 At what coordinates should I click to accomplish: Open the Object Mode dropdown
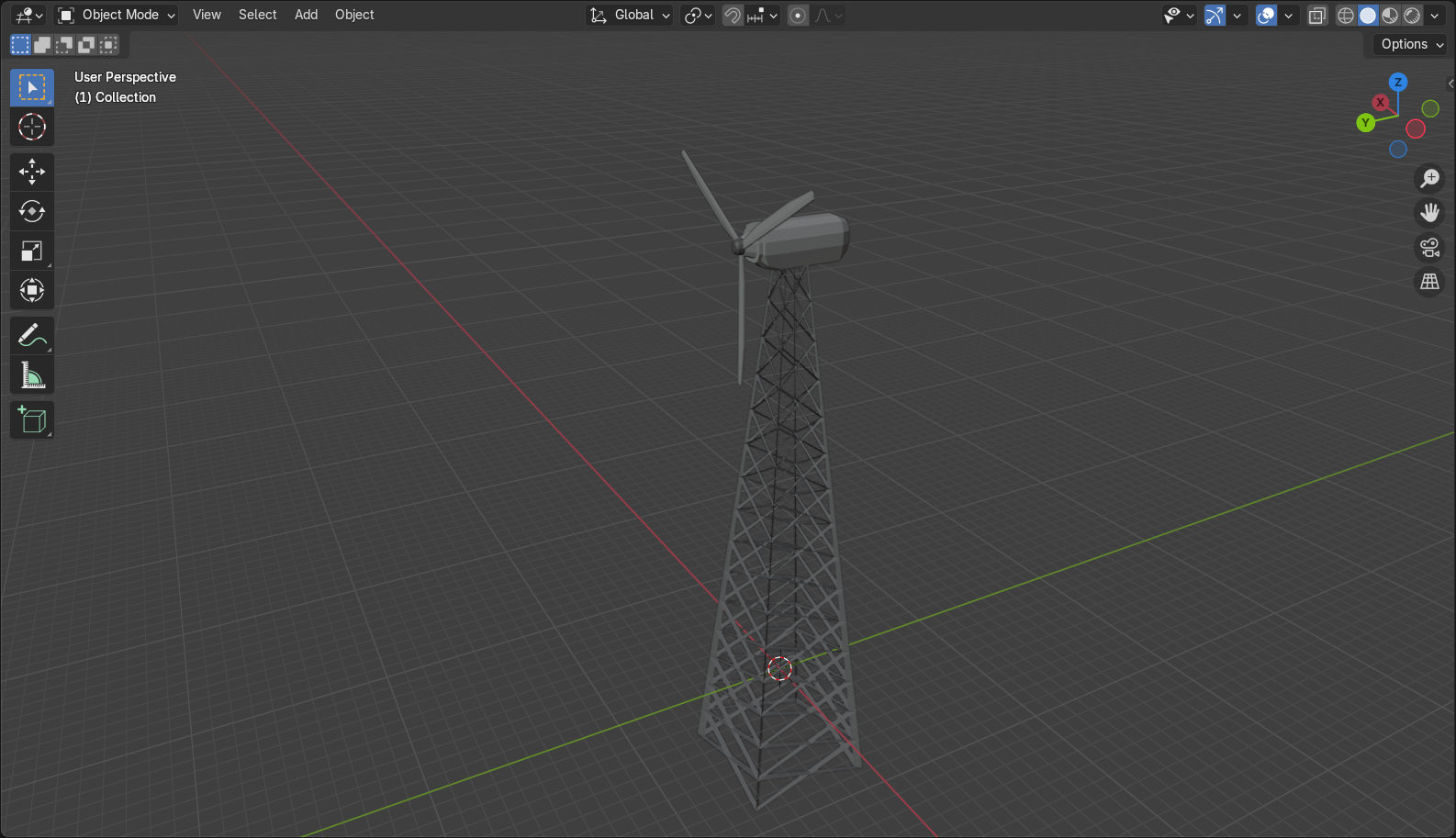pyautogui.click(x=116, y=15)
